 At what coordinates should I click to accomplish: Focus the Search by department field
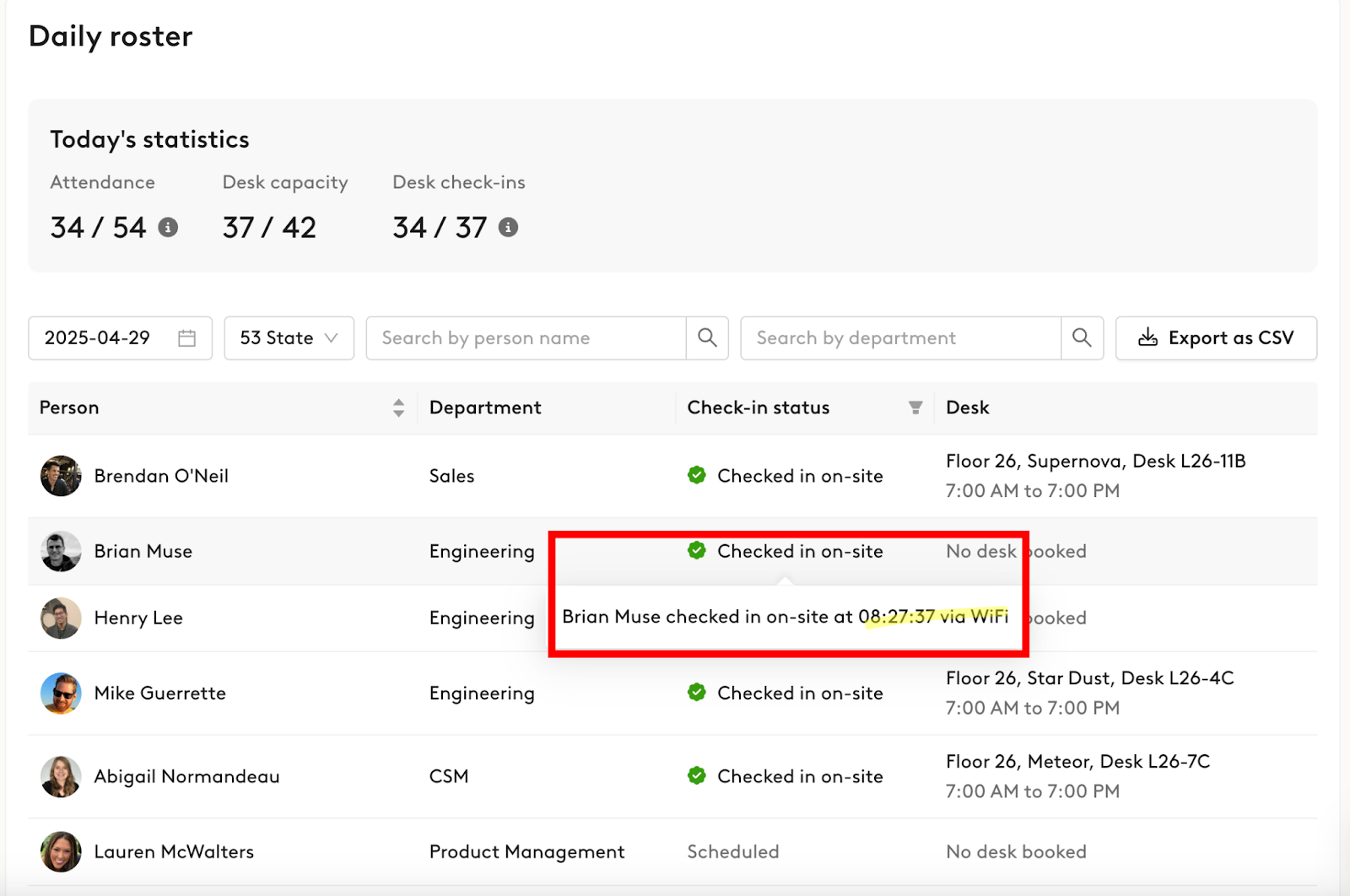[x=900, y=338]
